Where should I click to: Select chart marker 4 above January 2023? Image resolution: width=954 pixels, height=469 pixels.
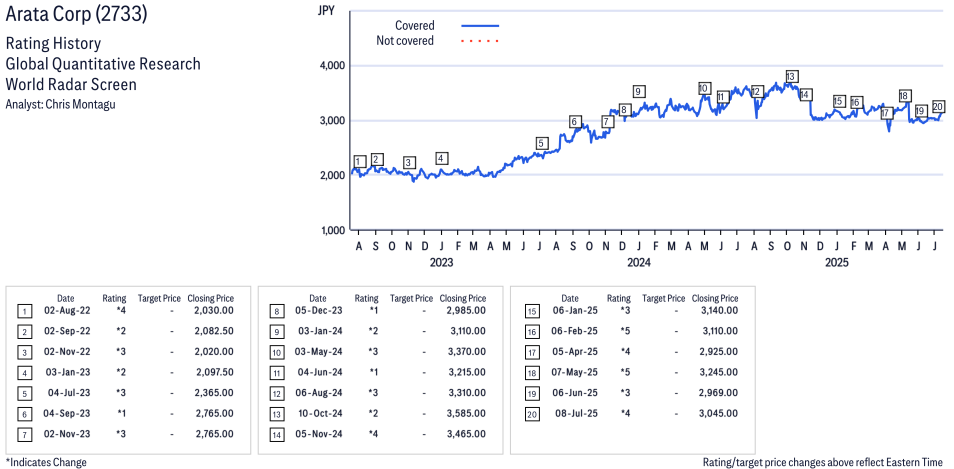[x=442, y=158]
